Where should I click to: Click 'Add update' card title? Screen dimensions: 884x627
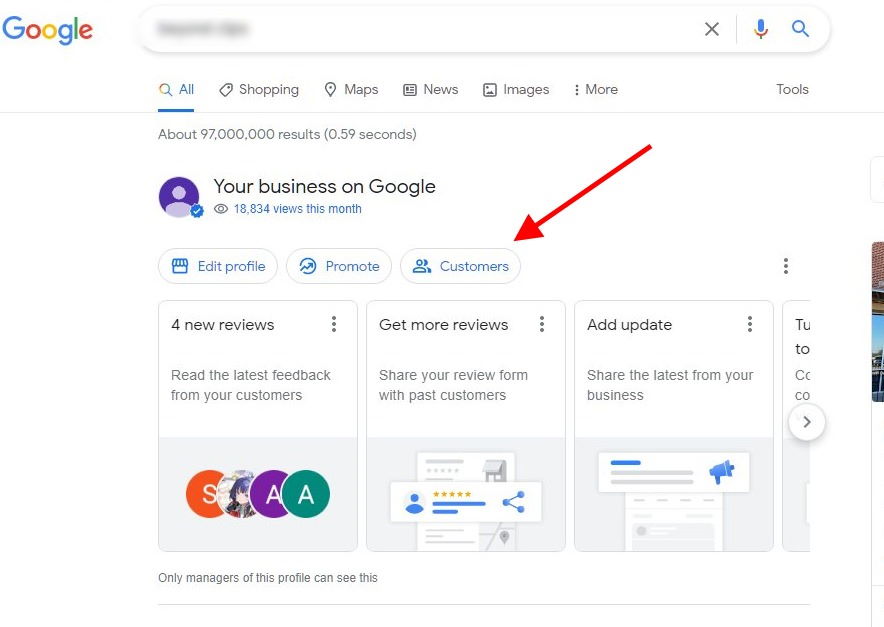pos(629,324)
